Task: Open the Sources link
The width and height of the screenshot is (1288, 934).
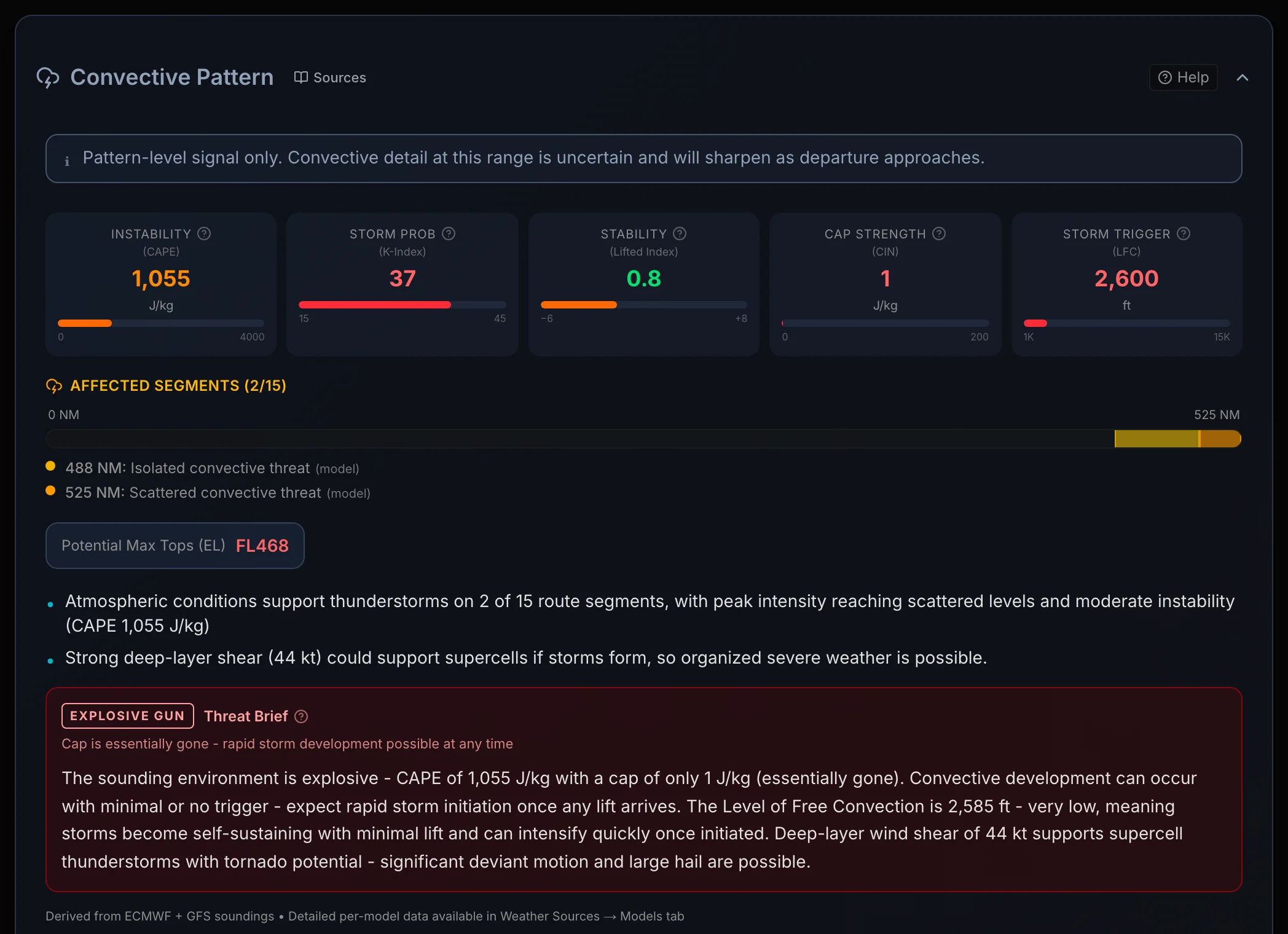Action: pyautogui.click(x=330, y=77)
